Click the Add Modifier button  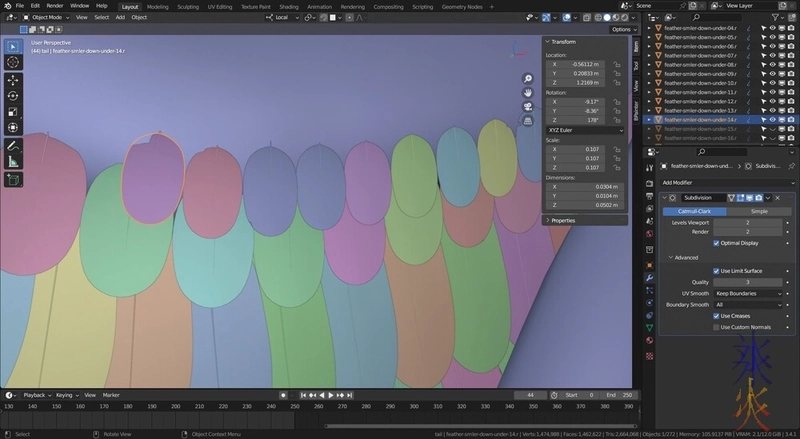point(680,183)
